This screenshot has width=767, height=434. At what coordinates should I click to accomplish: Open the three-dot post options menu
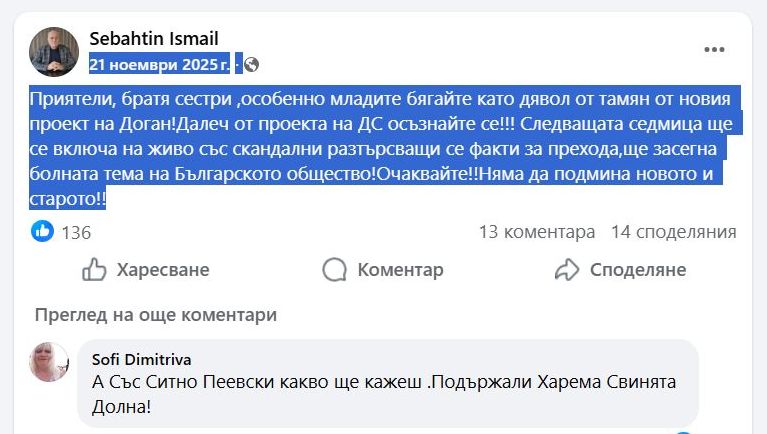pos(714,50)
